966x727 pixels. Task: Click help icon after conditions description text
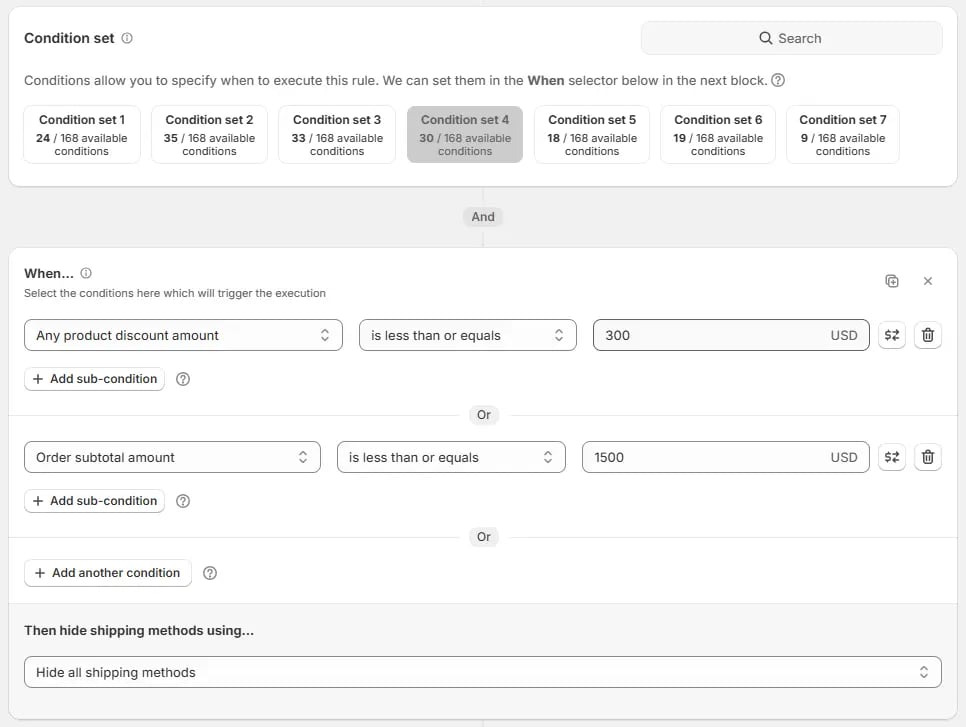coord(778,80)
